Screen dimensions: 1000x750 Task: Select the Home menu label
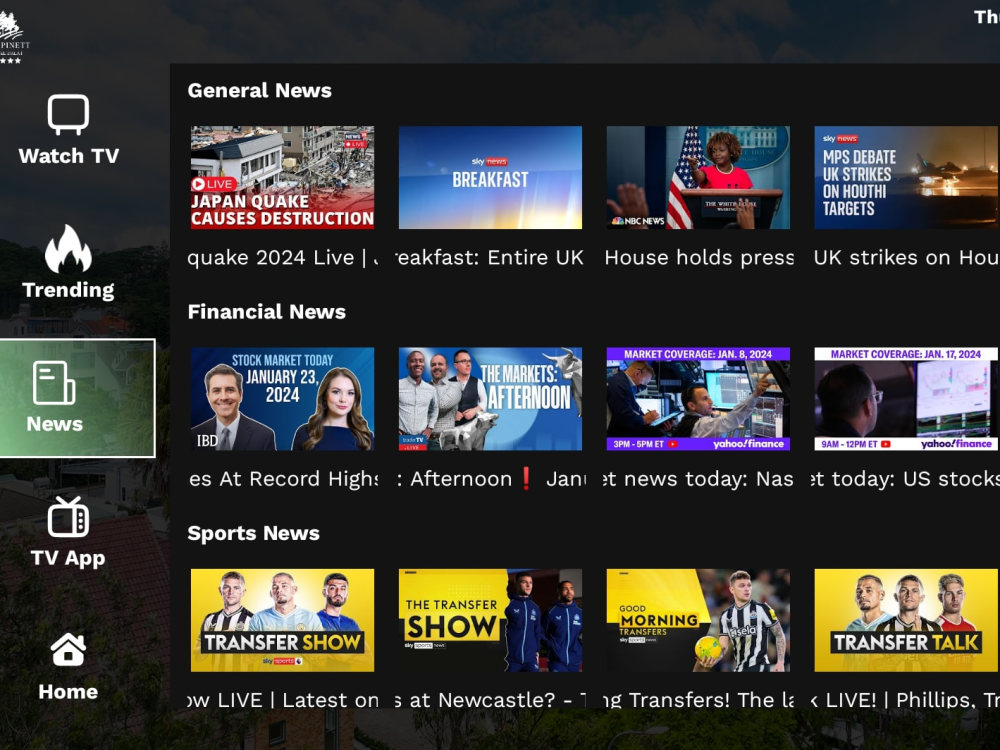pos(68,692)
